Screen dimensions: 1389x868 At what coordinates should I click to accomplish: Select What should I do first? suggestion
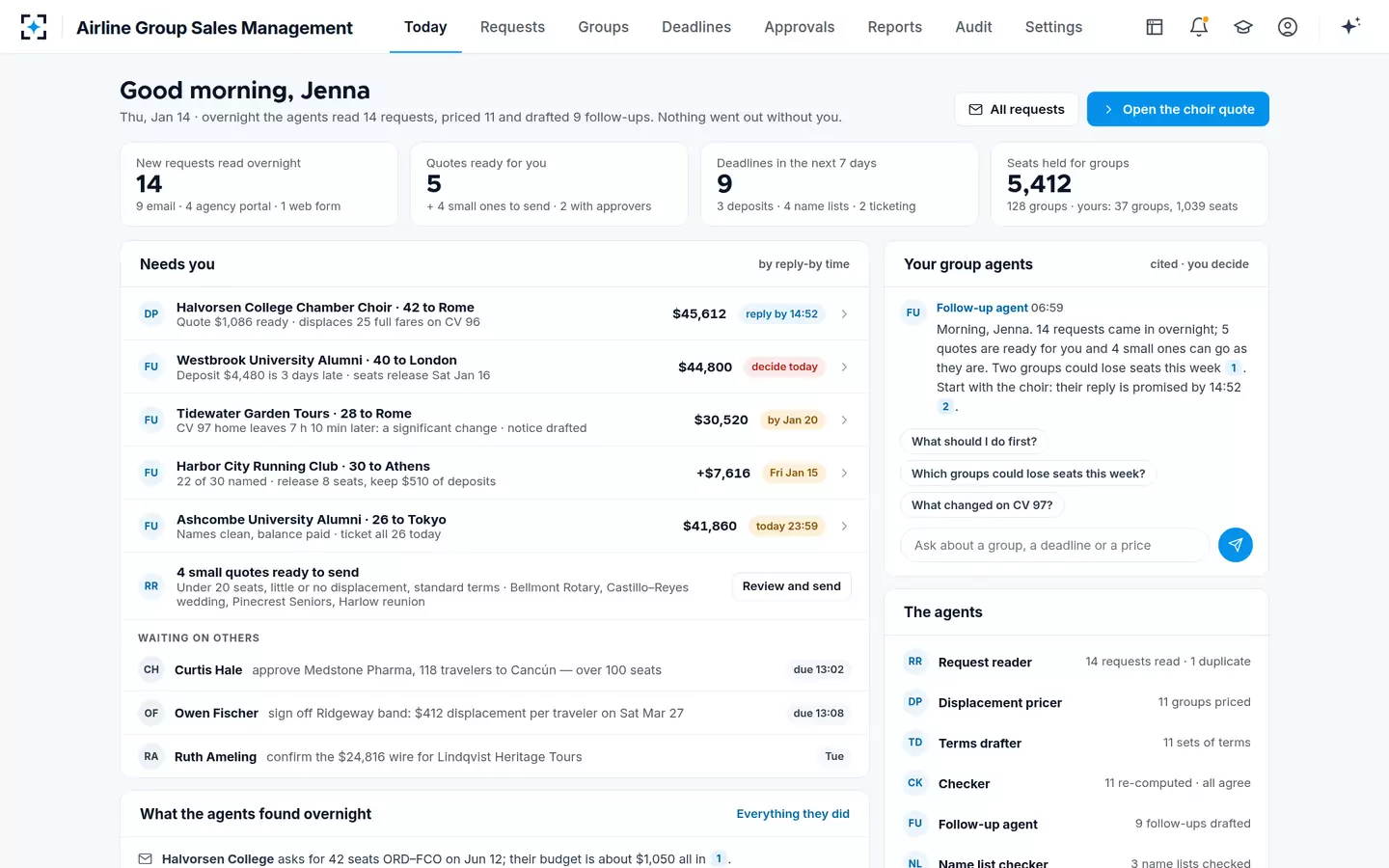tap(974, 442)
